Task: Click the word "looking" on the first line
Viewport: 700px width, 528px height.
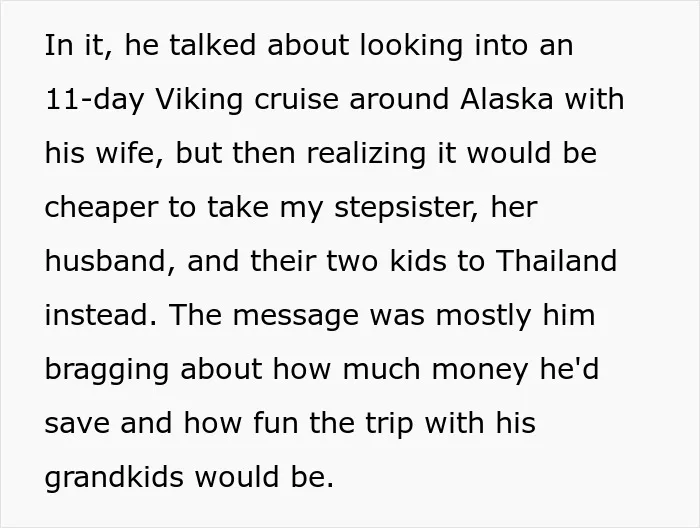Action: [x=411, y=46]
